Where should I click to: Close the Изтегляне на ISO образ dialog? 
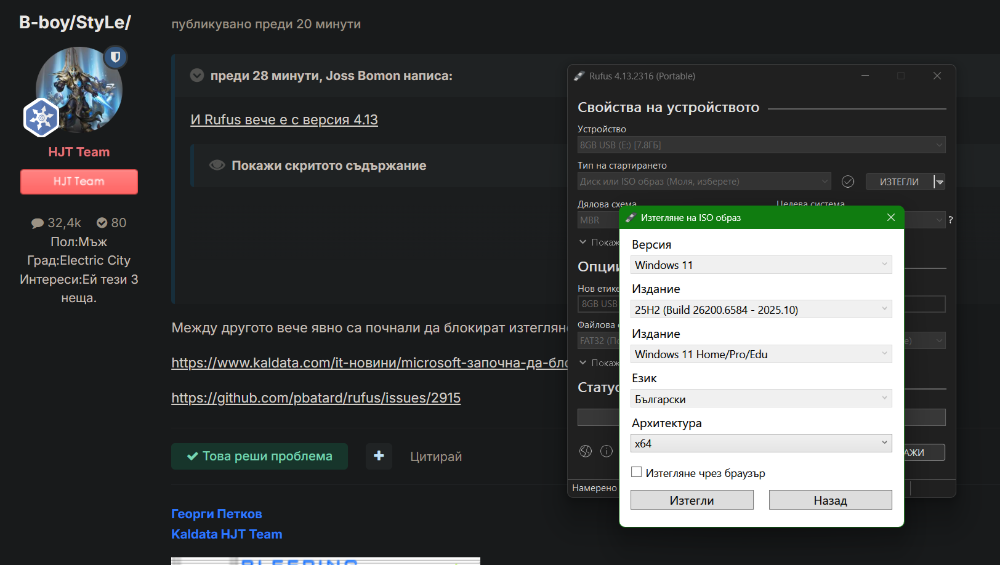click(x=891, y=217)
